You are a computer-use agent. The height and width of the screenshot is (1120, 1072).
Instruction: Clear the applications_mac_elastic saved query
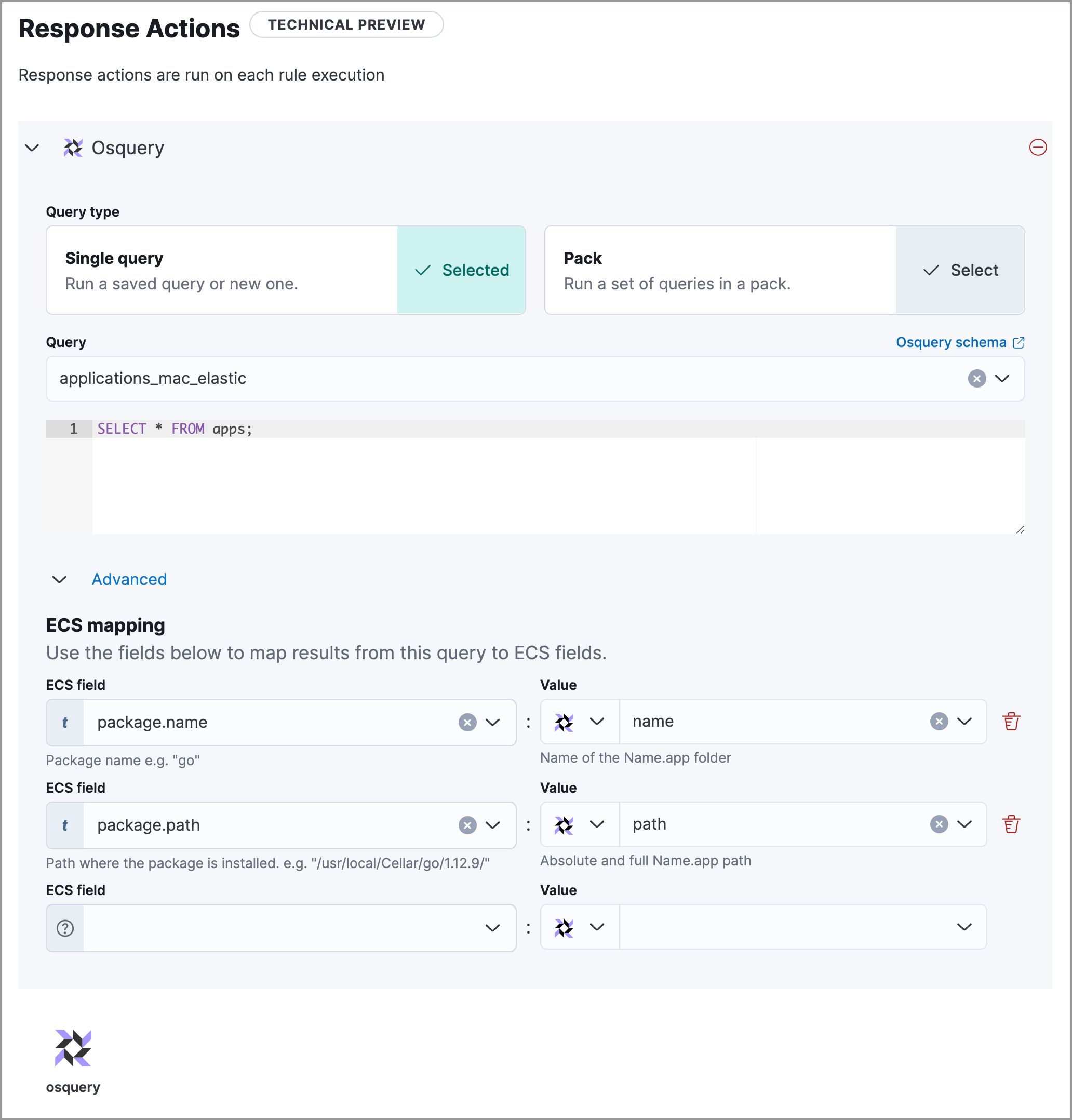[976, 378]
